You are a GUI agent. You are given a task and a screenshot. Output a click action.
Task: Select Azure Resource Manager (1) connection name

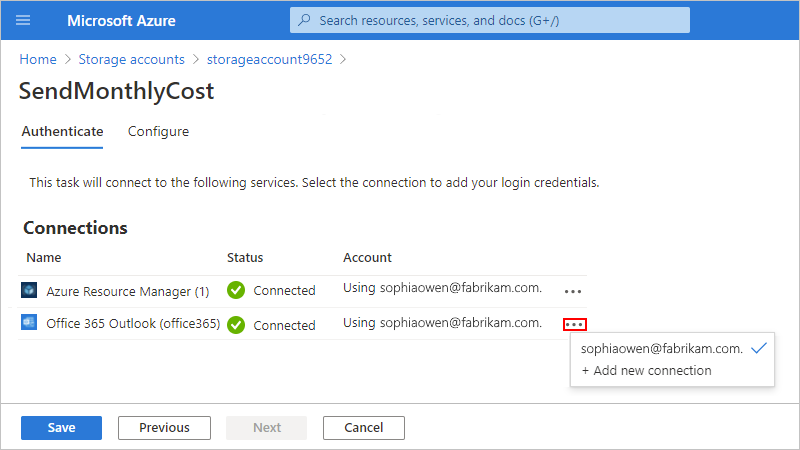tap(128, 291)
